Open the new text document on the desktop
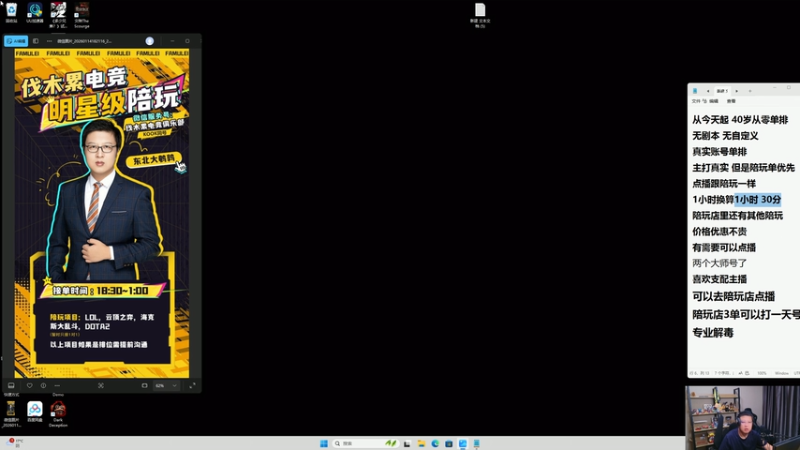This screenshot has width=800, height=450. pyautogui.click(x=480, y=15)
